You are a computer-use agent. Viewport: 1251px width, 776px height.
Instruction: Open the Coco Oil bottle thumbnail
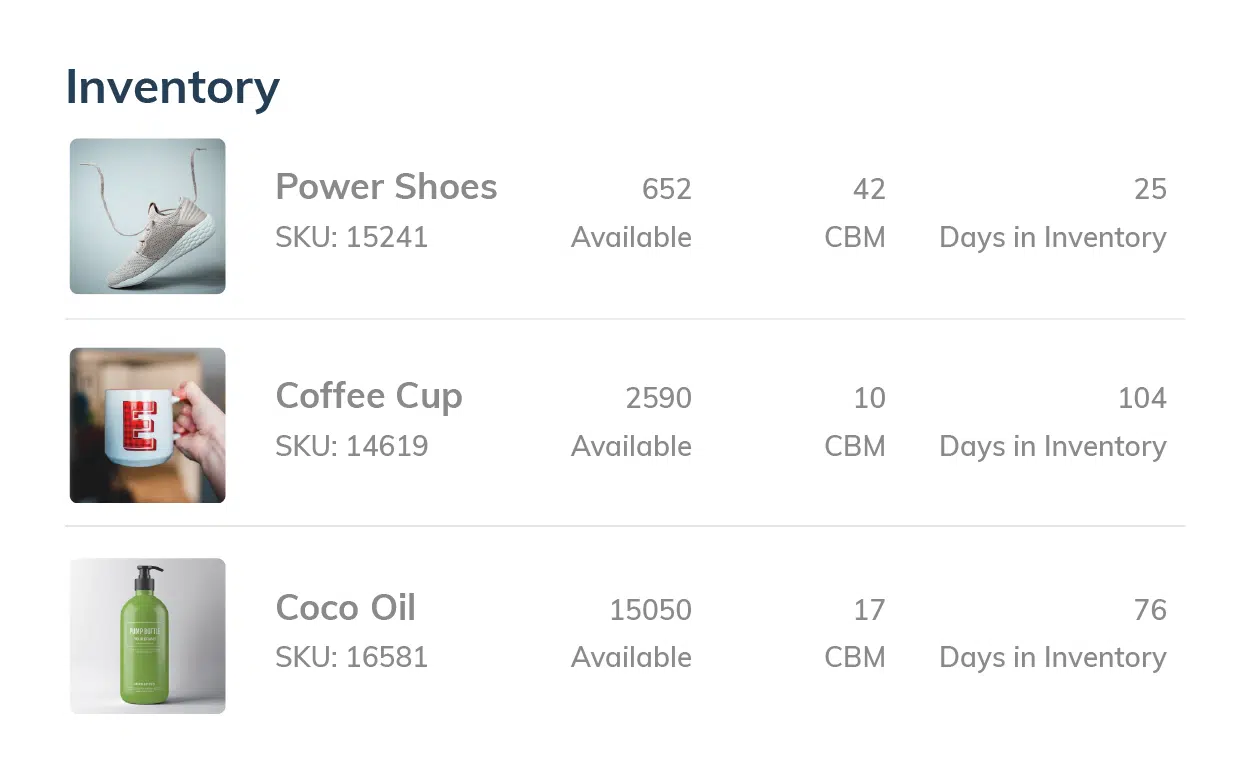[148, 636]
